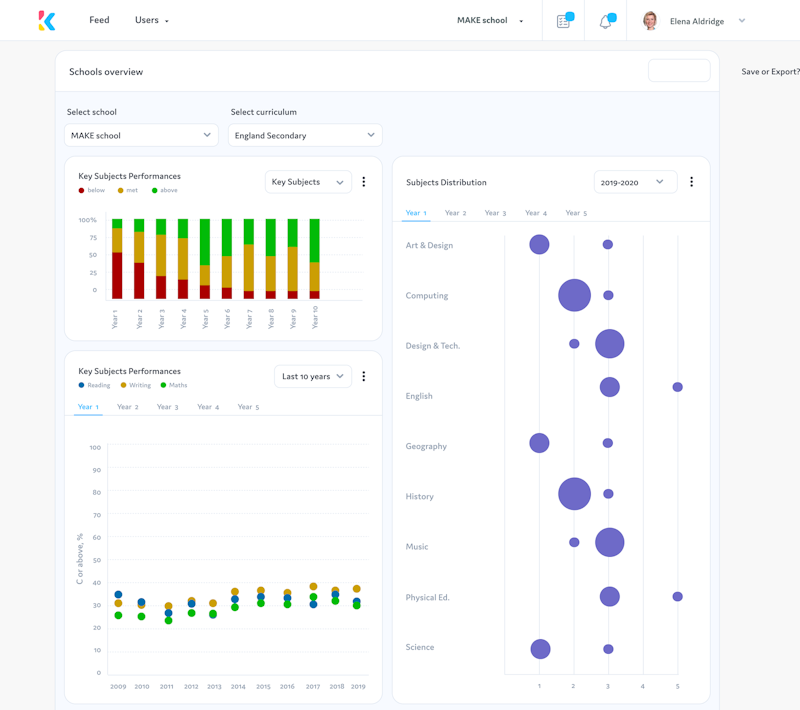Toggle the 'Reading' legend series
800x710 pixels.
point(94,385)
